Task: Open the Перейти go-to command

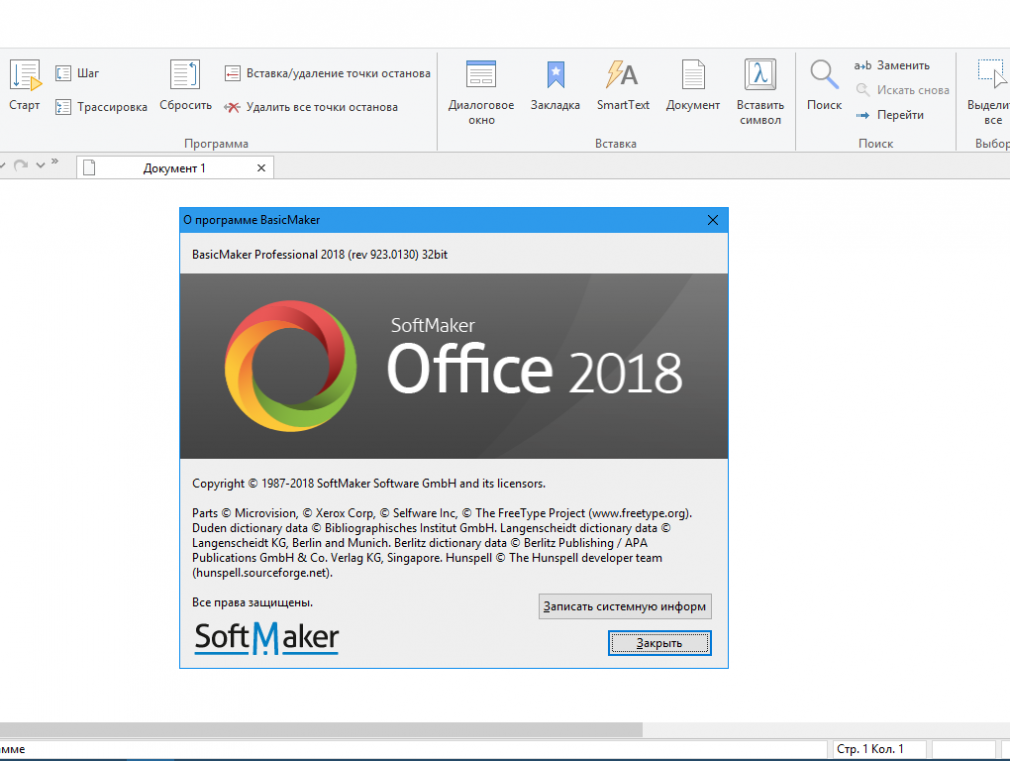Action: pyautogui.click(x=890, y=115)
